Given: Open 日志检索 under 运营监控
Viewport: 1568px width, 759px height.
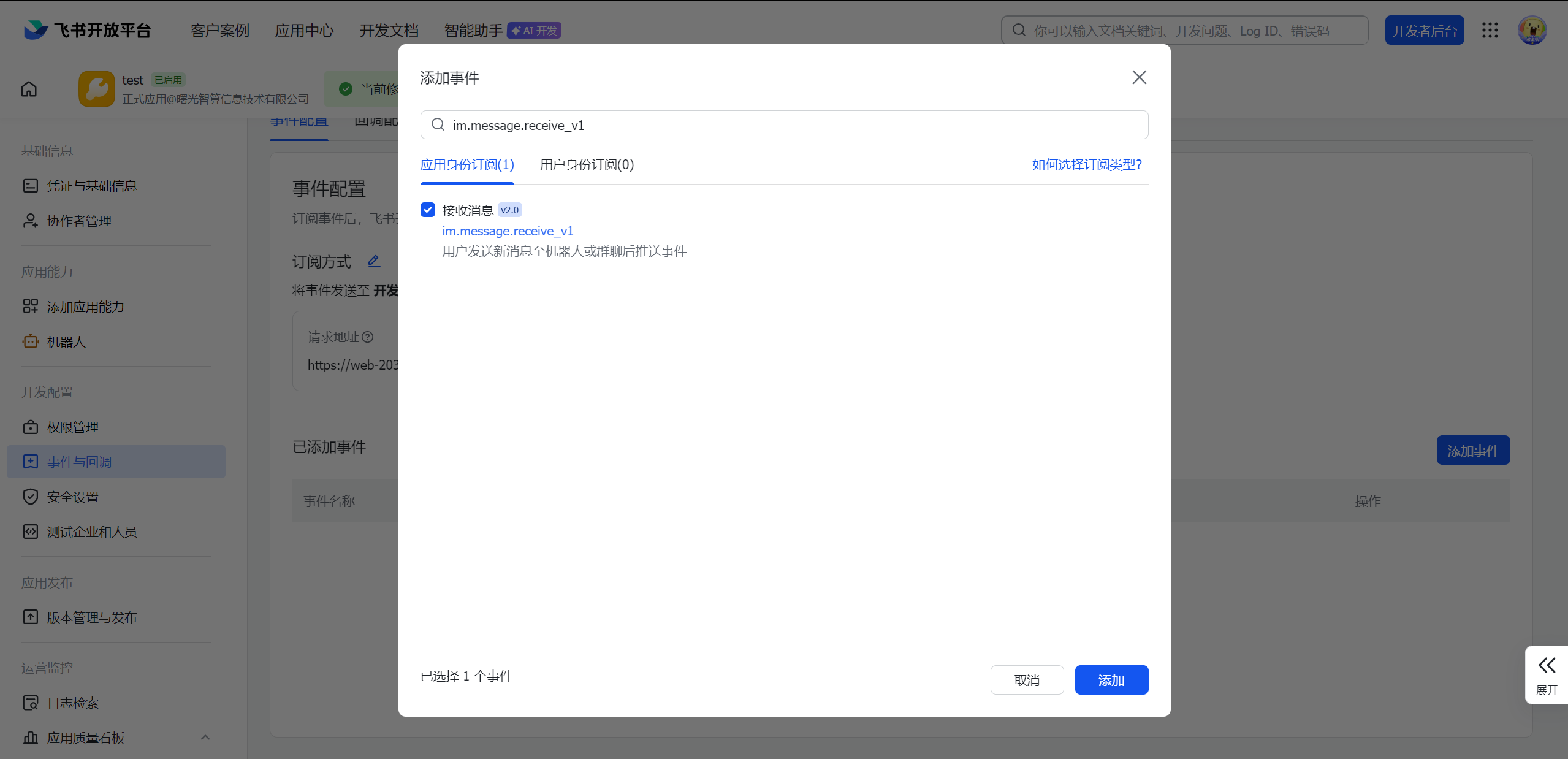Looking at the screenshot, I should click(72, 703).
